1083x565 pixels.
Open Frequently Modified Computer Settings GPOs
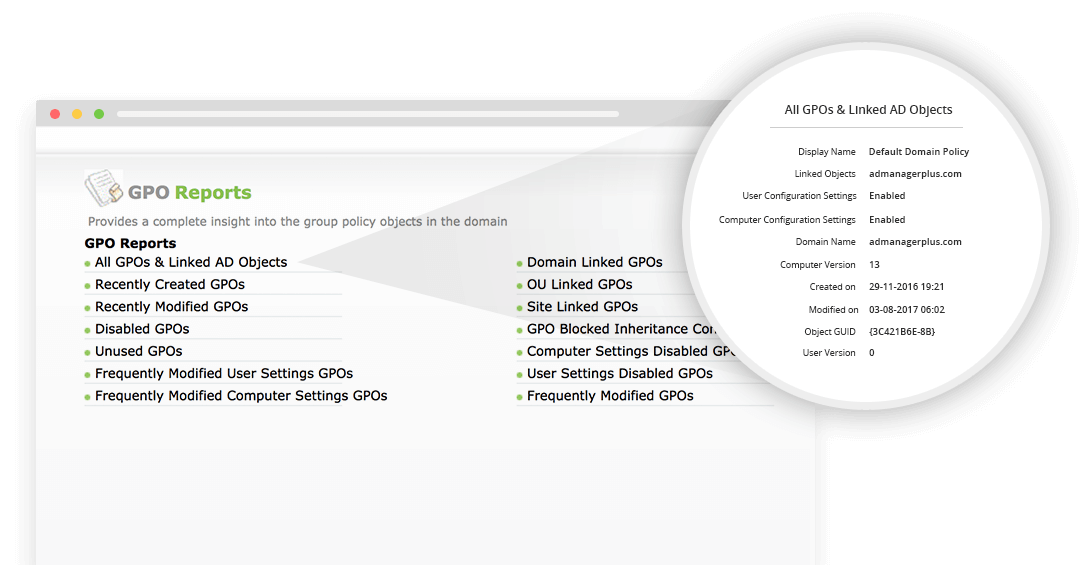(241, 396)
